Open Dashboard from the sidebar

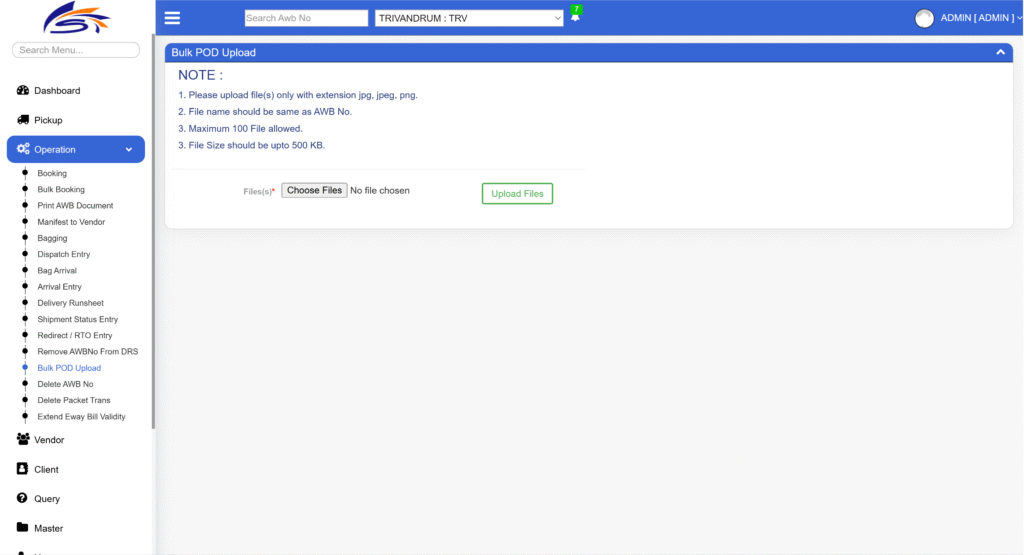pyautogui.click(x=56, y=91)
